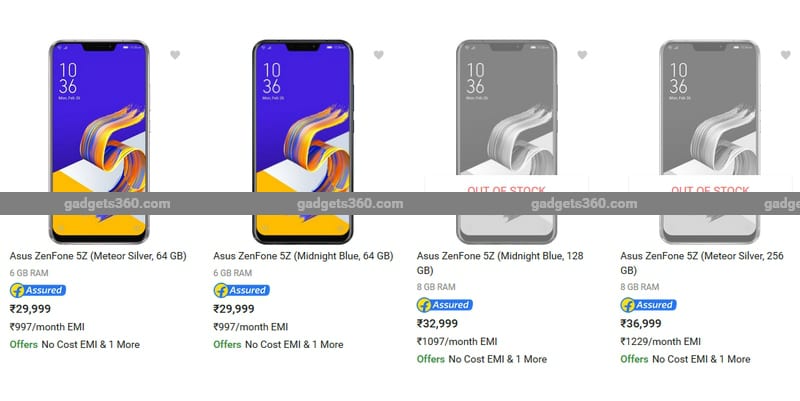
Task: Click the ₹32,999 price listing
Action: [x=437, y=323]
